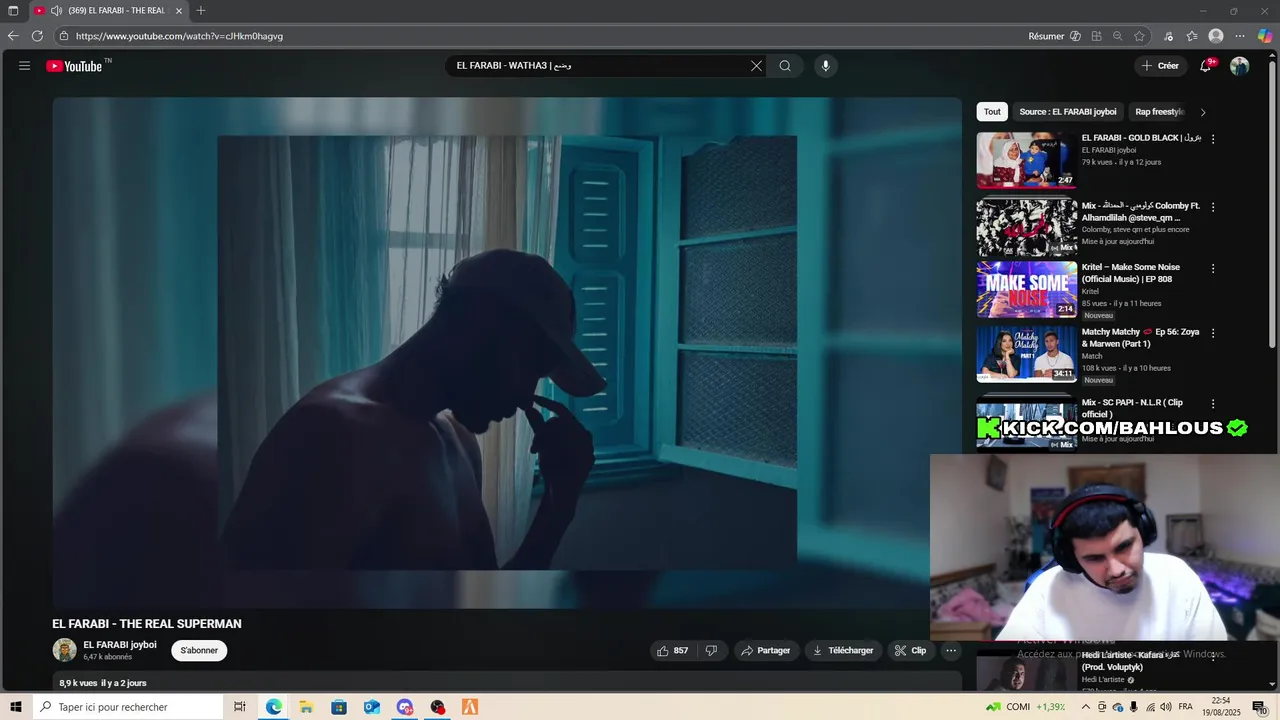Screen dimensions: 1280x720
Task: Share the video via Partager
Action: tap(766, 651)
